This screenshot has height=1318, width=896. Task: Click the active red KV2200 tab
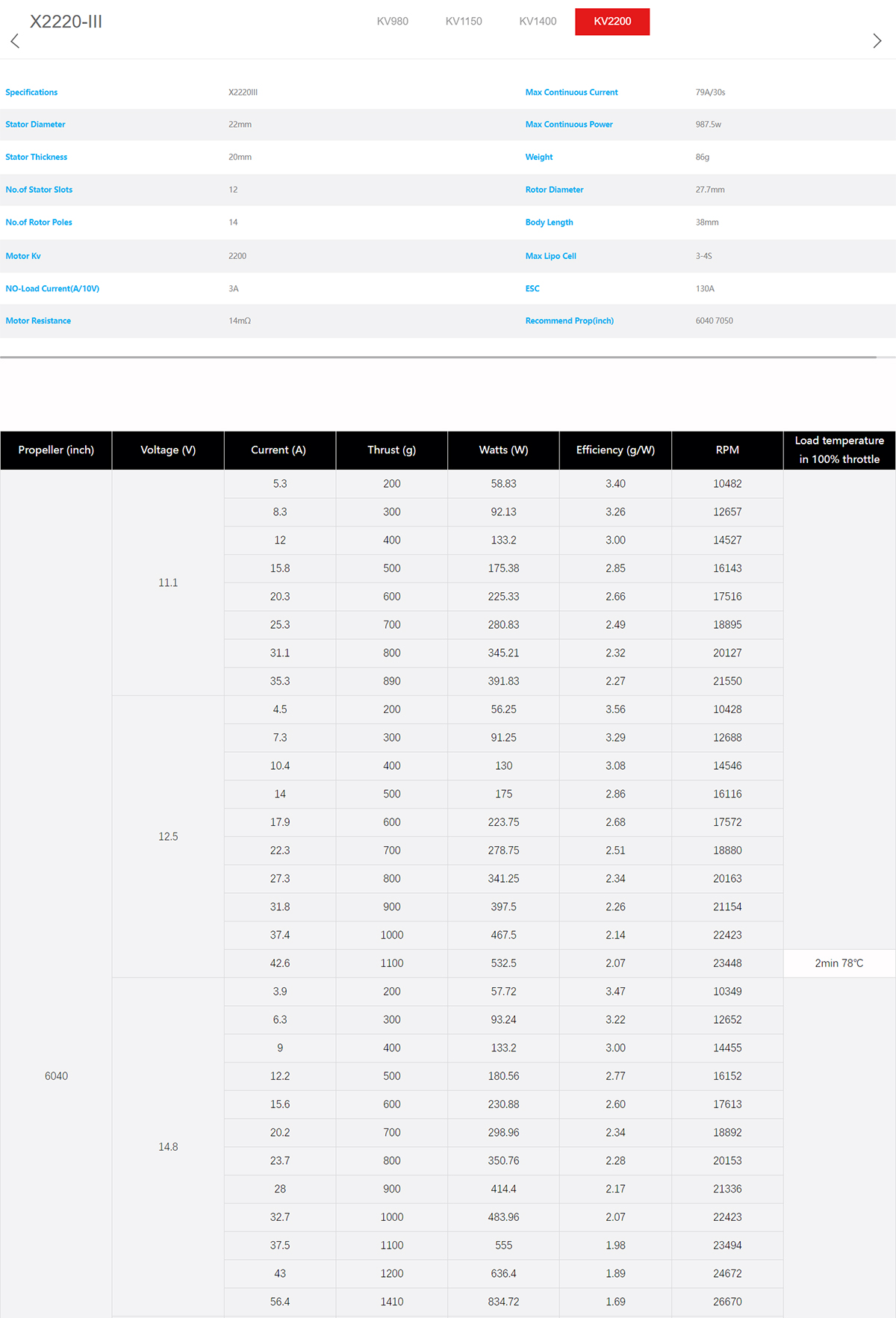point(612,22)
